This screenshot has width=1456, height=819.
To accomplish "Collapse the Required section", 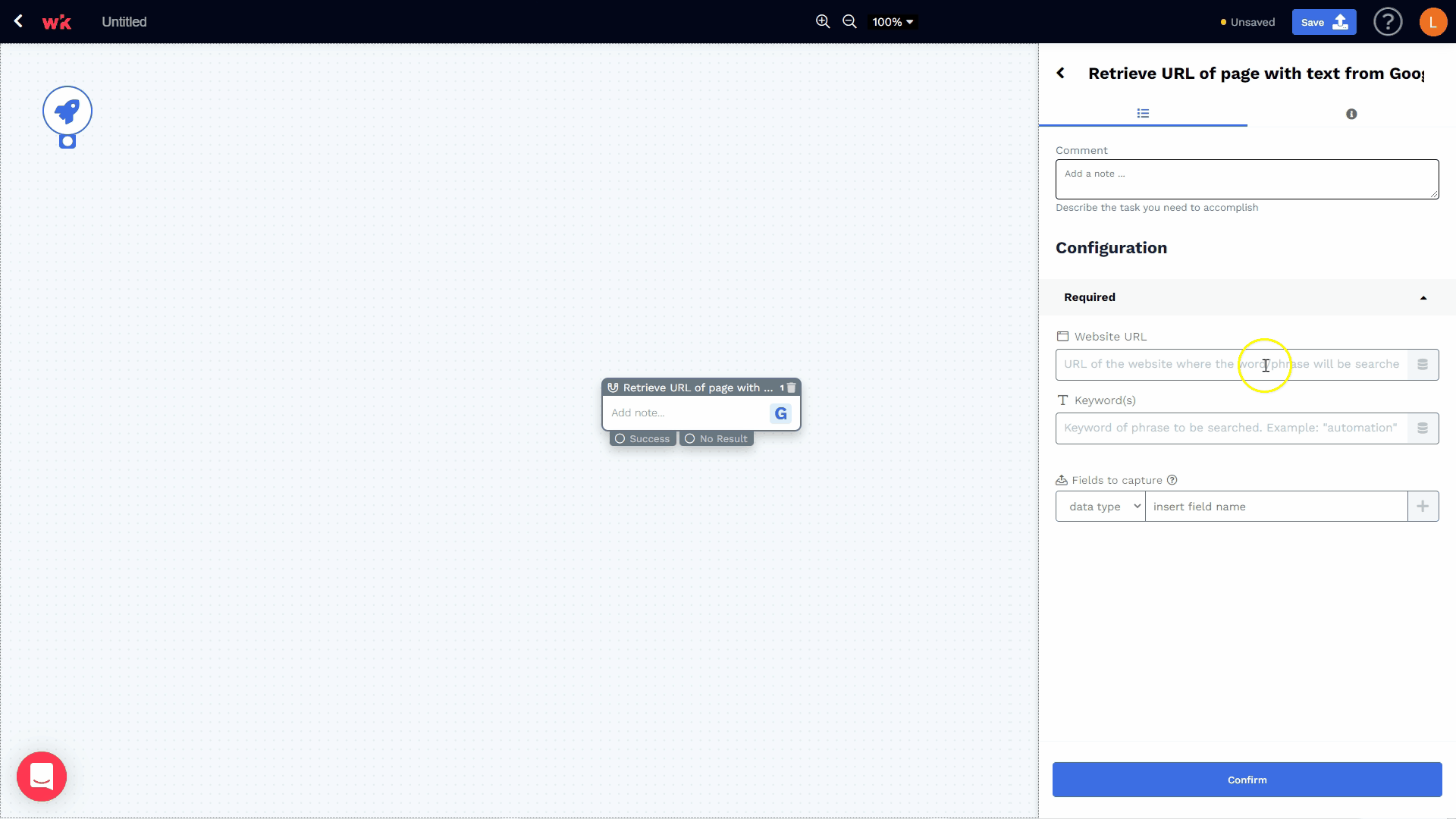I will [1247, 297].
